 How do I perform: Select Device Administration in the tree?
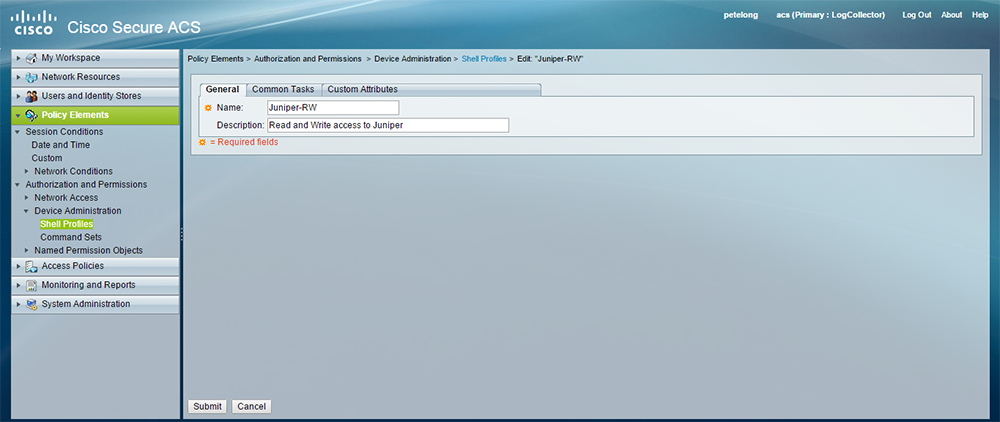click(x=78, y=210)
